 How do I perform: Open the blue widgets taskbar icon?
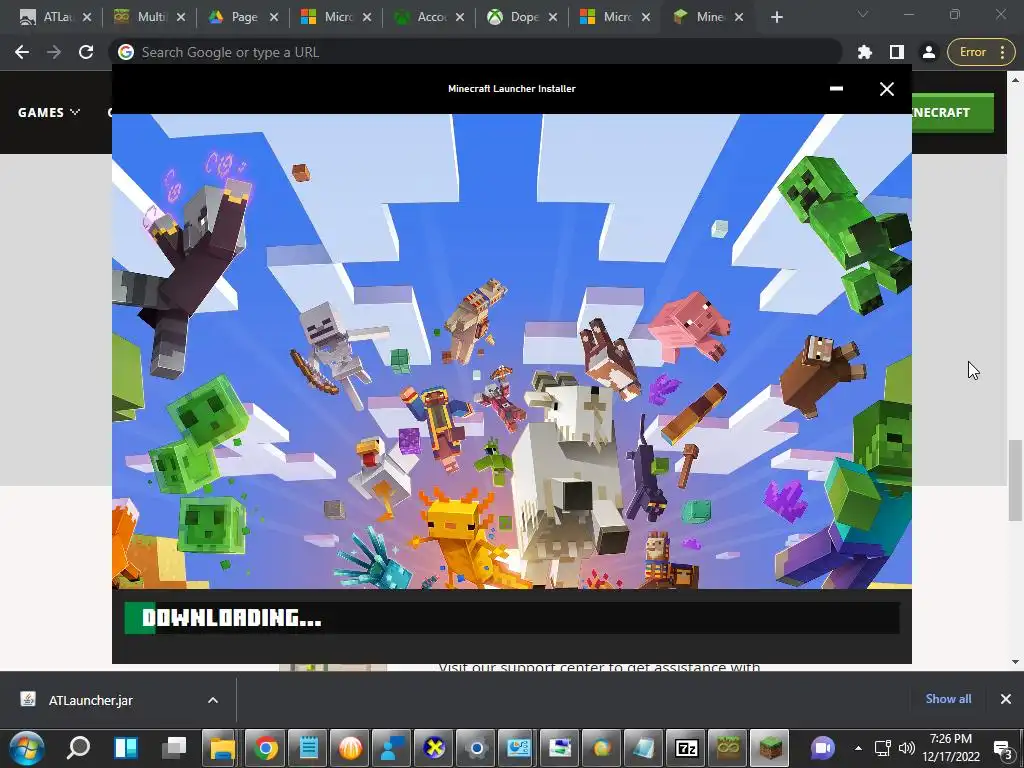(126, 748)
